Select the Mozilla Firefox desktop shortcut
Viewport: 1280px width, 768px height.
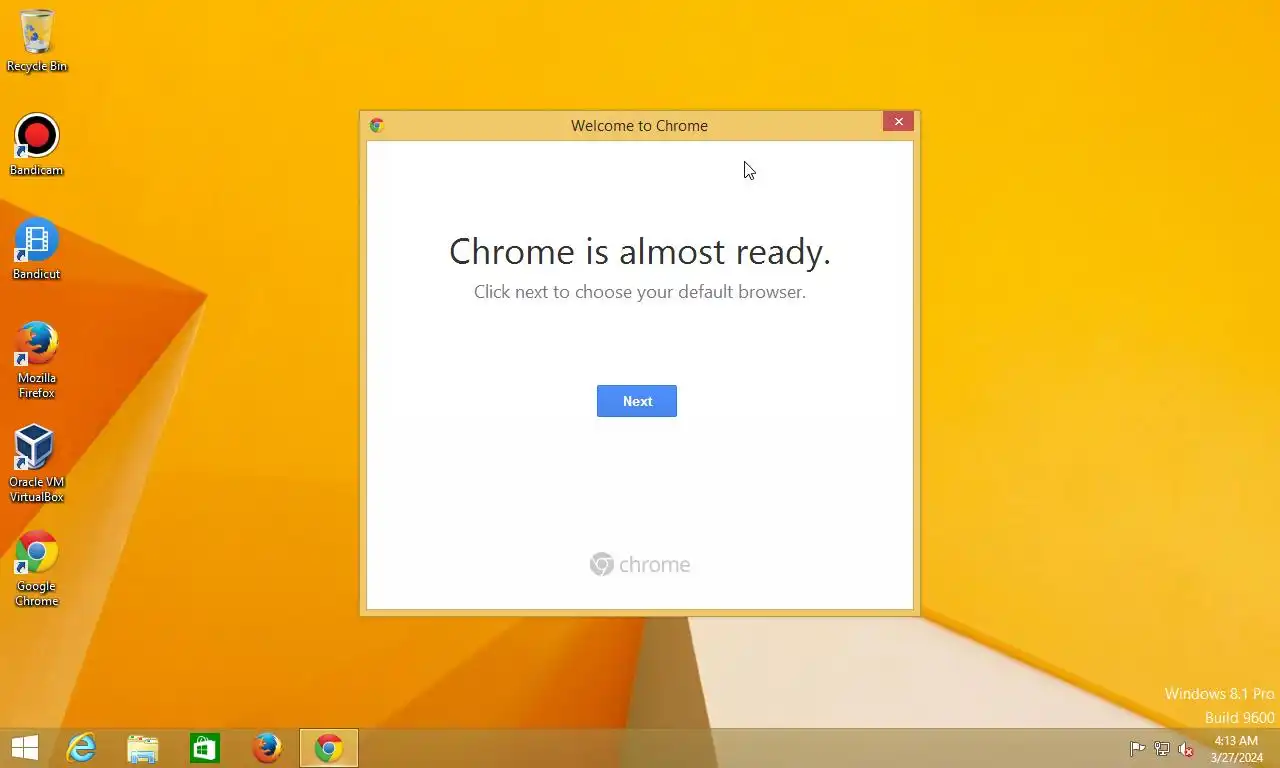(37, 360)
